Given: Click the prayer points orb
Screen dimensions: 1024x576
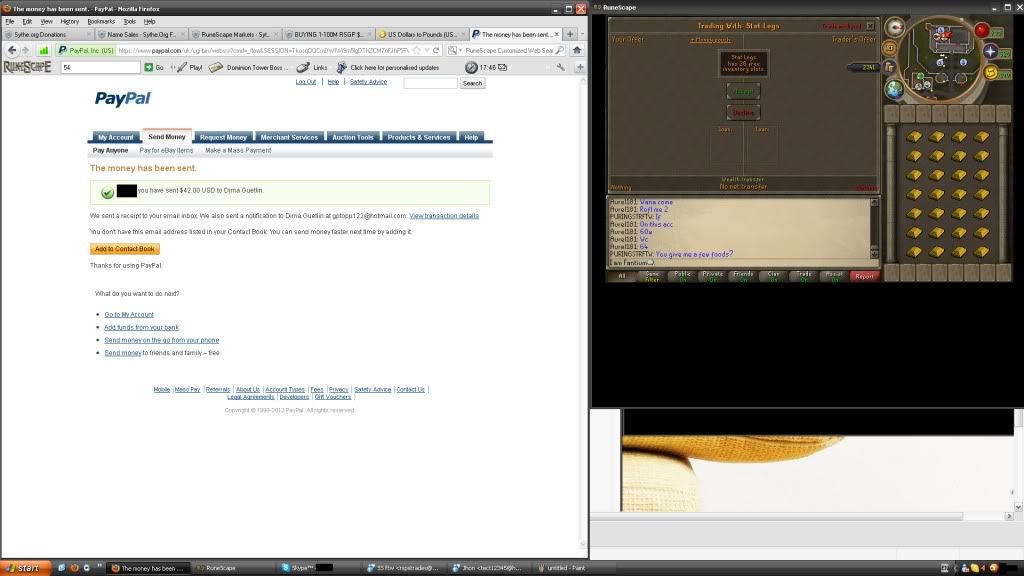Looking at the screenshot, I should (990, 52).
